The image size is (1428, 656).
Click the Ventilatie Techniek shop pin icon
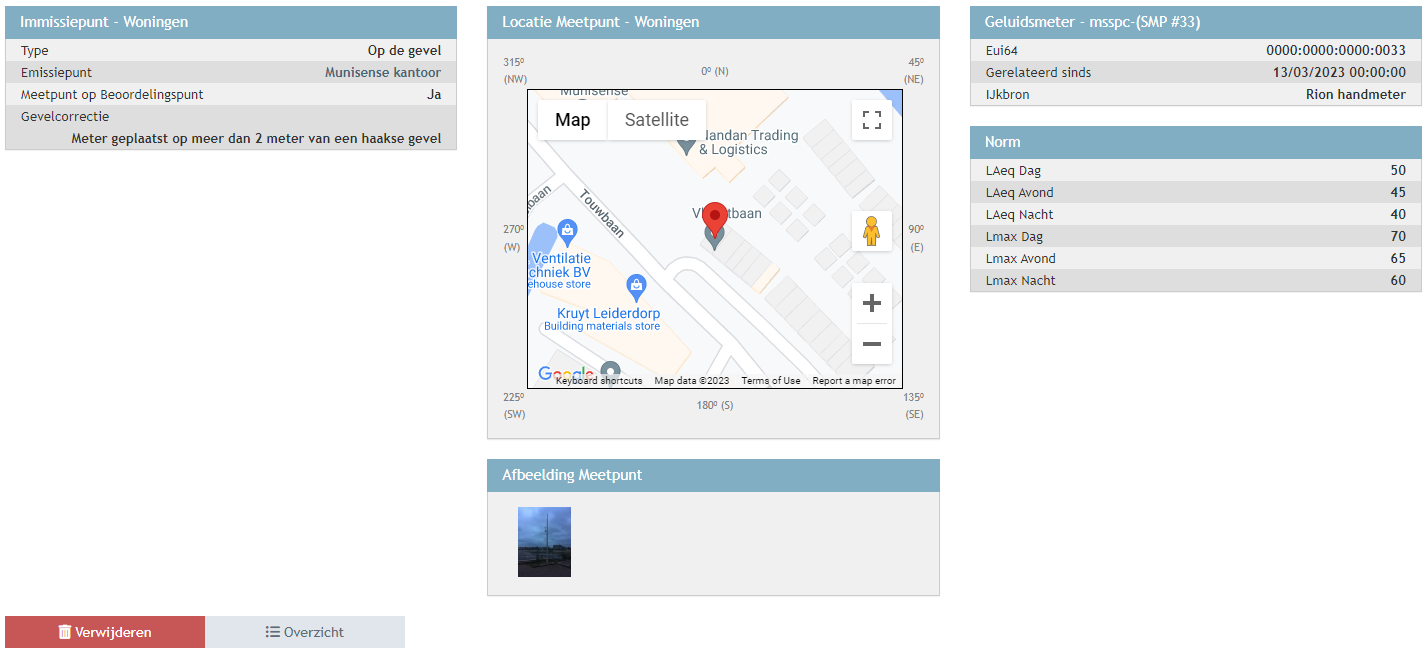[567, 233]
